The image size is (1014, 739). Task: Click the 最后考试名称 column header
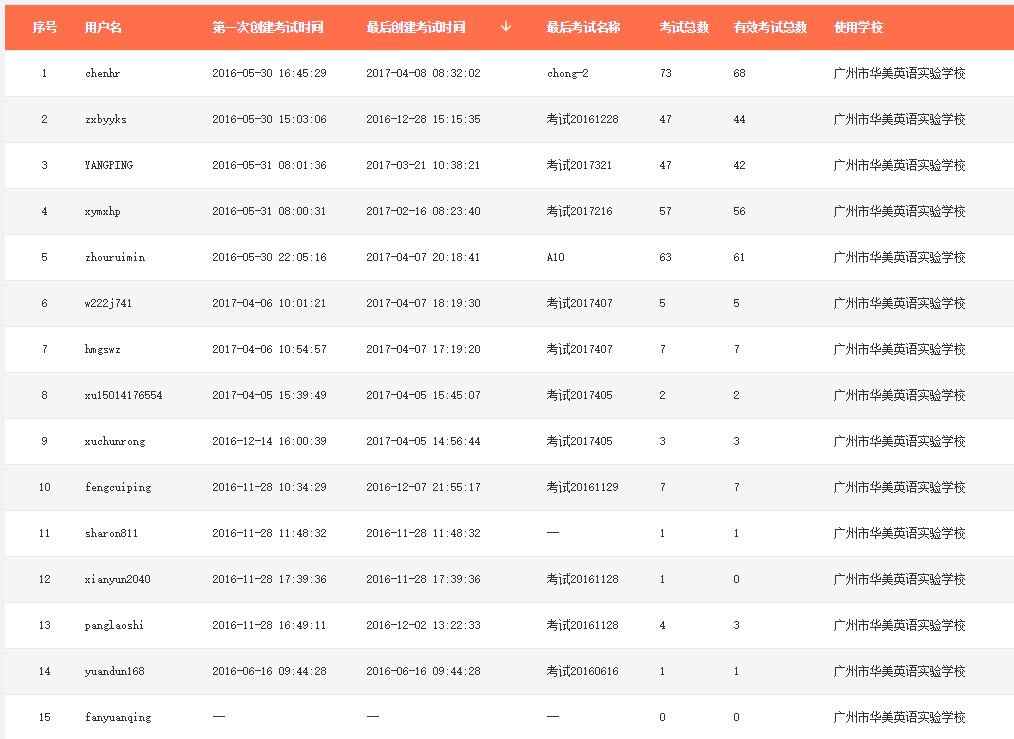coord(583,27)
